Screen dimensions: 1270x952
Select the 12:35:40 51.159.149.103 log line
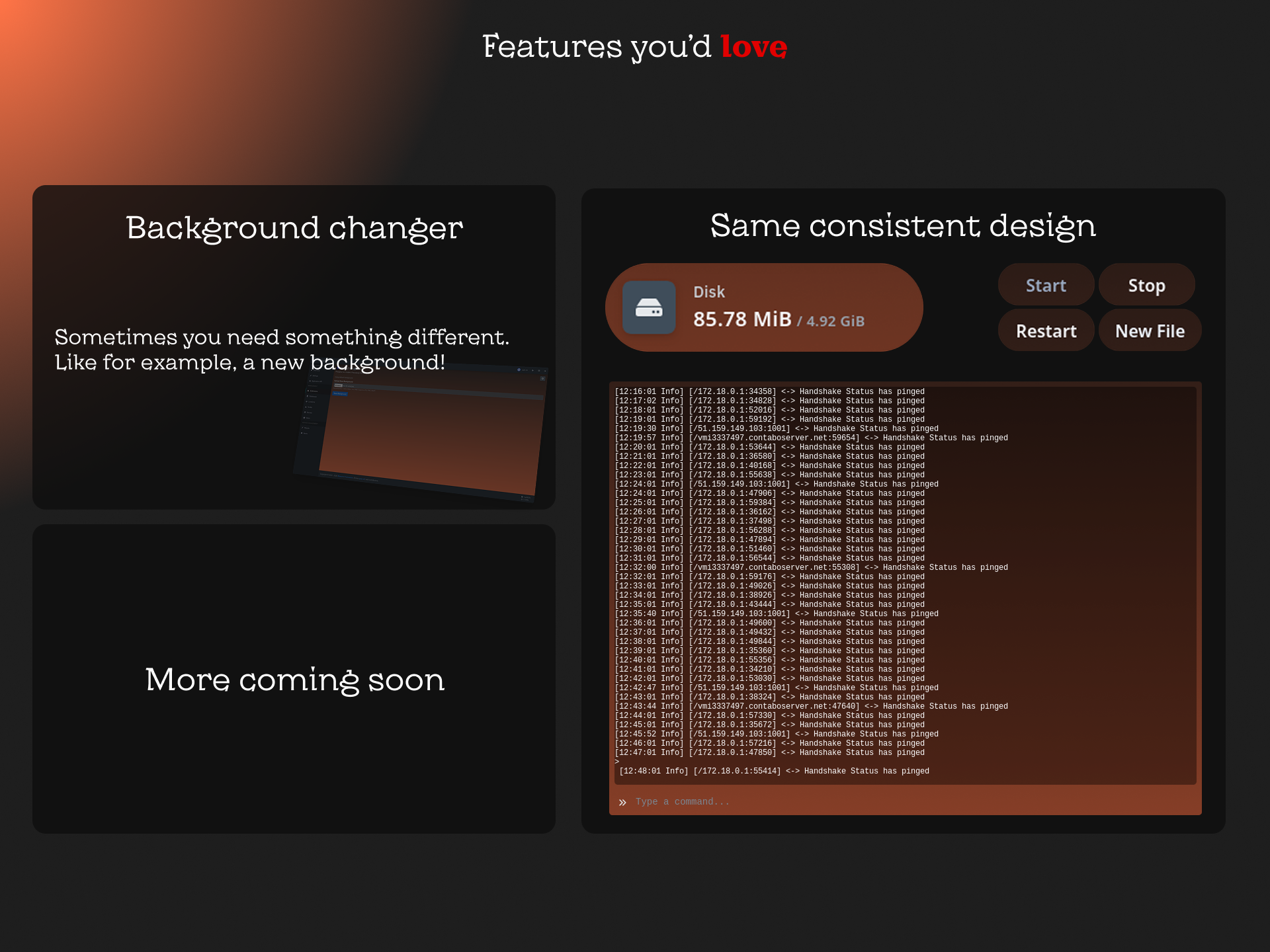[777, 614]
